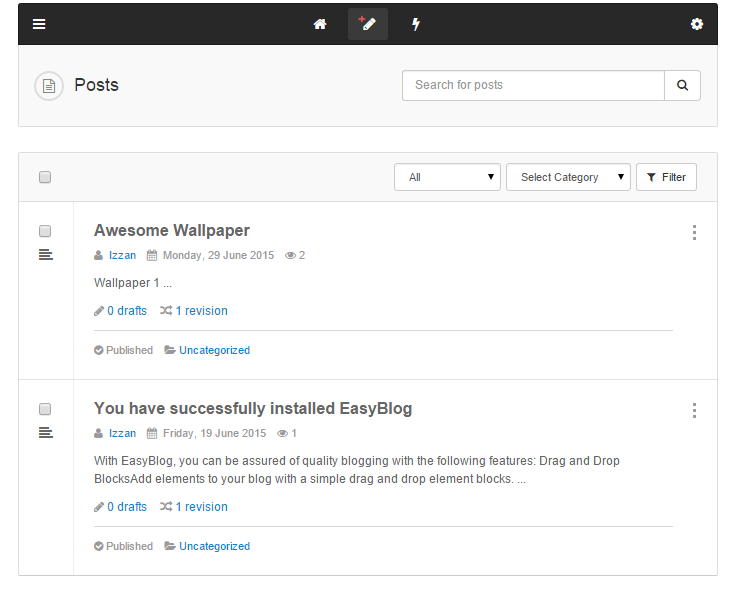Open the Select Category dropdown
735x597 pixels.
tap(568, 177)
